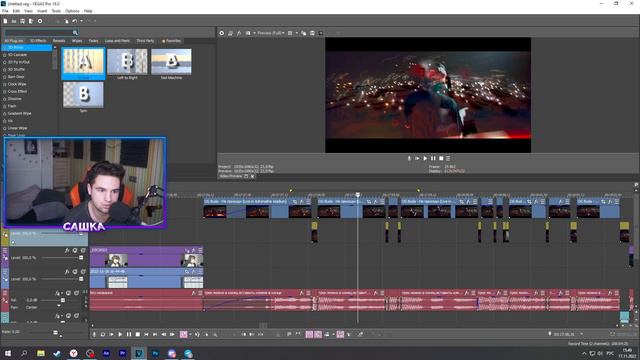This screenshot has width=640, height=360.
Task: Select Gradient Wipe in the transitions list
Action: pyautogui.click(x=20, y=113)
